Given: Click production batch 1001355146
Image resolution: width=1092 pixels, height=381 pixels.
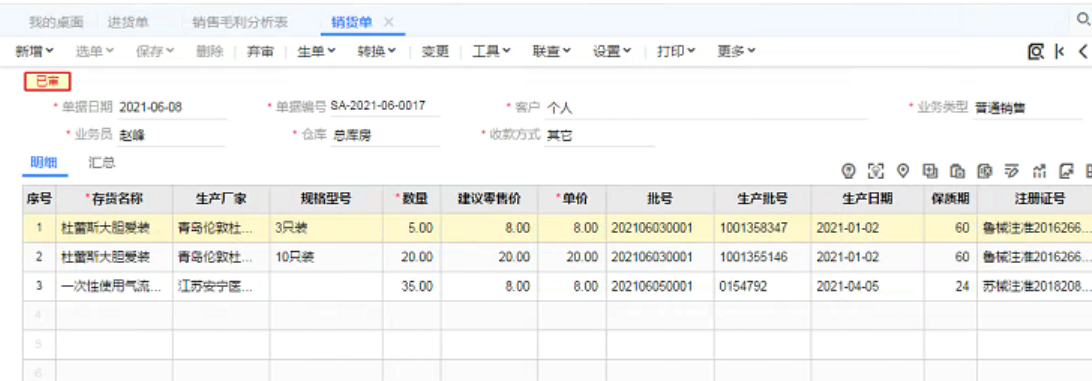Looking at the screenshot, I should (x=763, y=257).
